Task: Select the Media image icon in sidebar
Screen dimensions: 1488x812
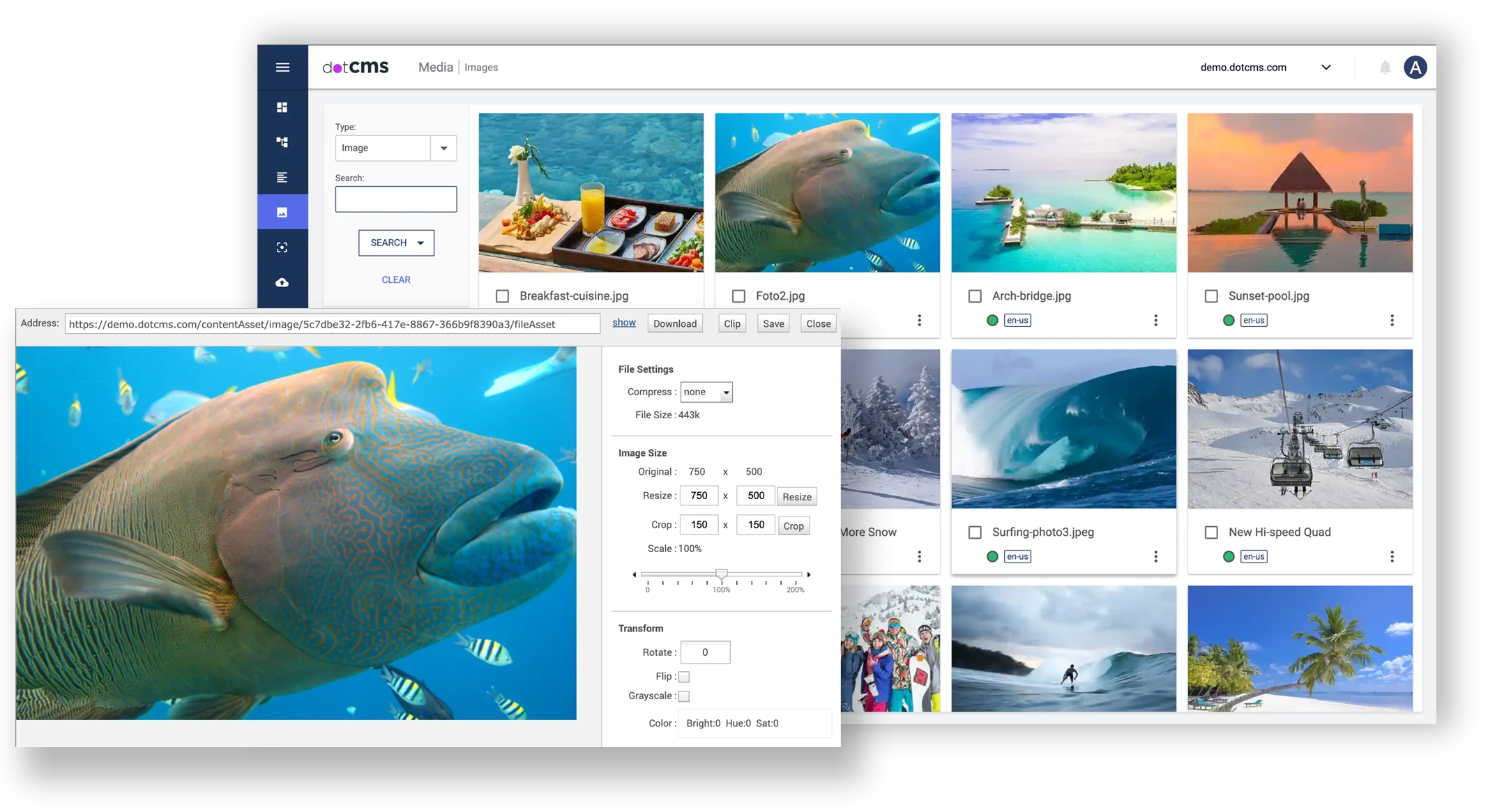Action: [282, 212]
